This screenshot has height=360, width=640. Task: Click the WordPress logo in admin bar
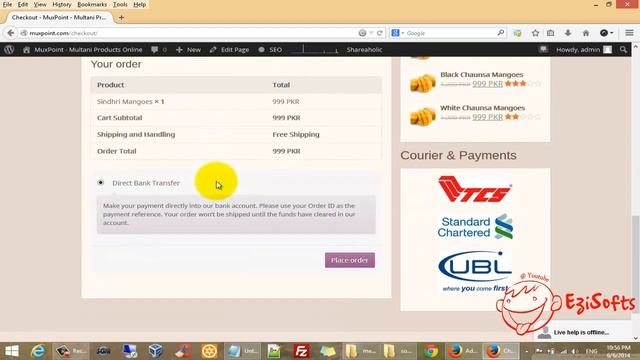[x=9, y=49]
